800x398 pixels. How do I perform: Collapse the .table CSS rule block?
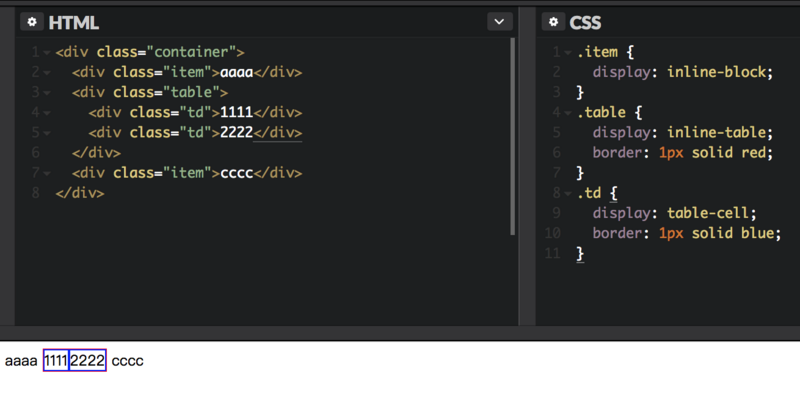coord(569,113)
